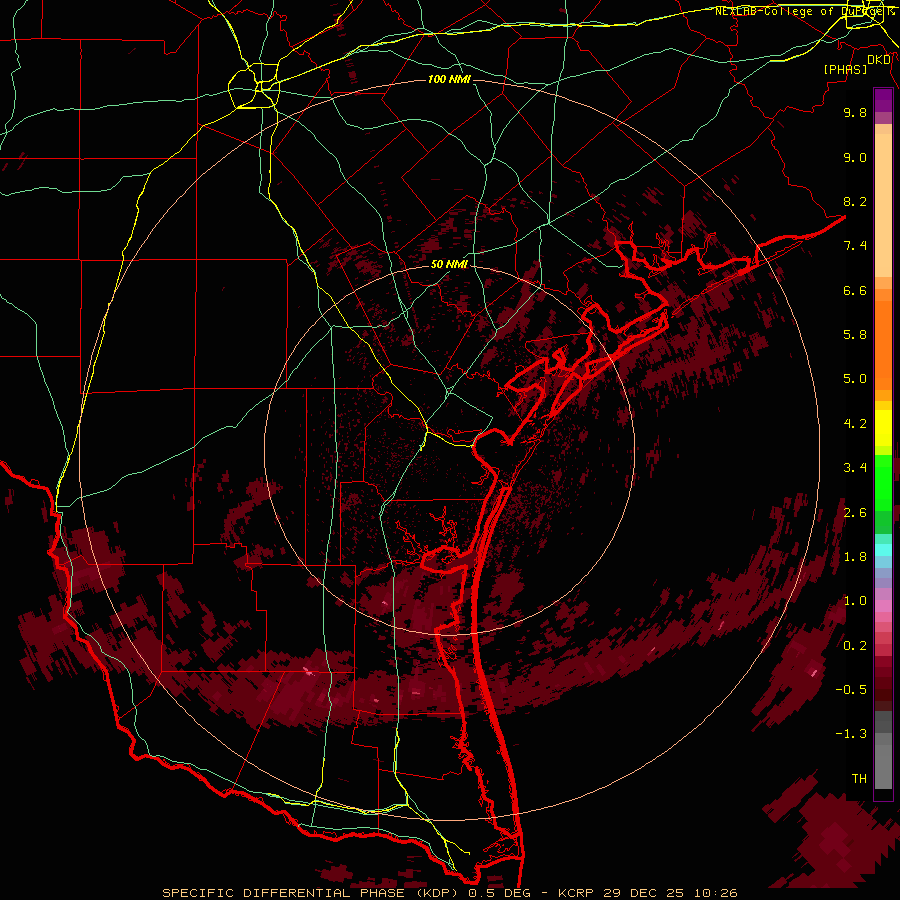Click the 50 NMI range ring label

click(x=449, y=264)
